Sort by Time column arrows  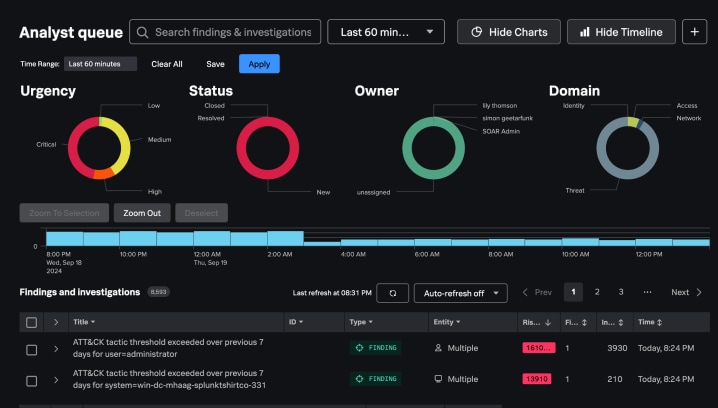pos(661,323)
